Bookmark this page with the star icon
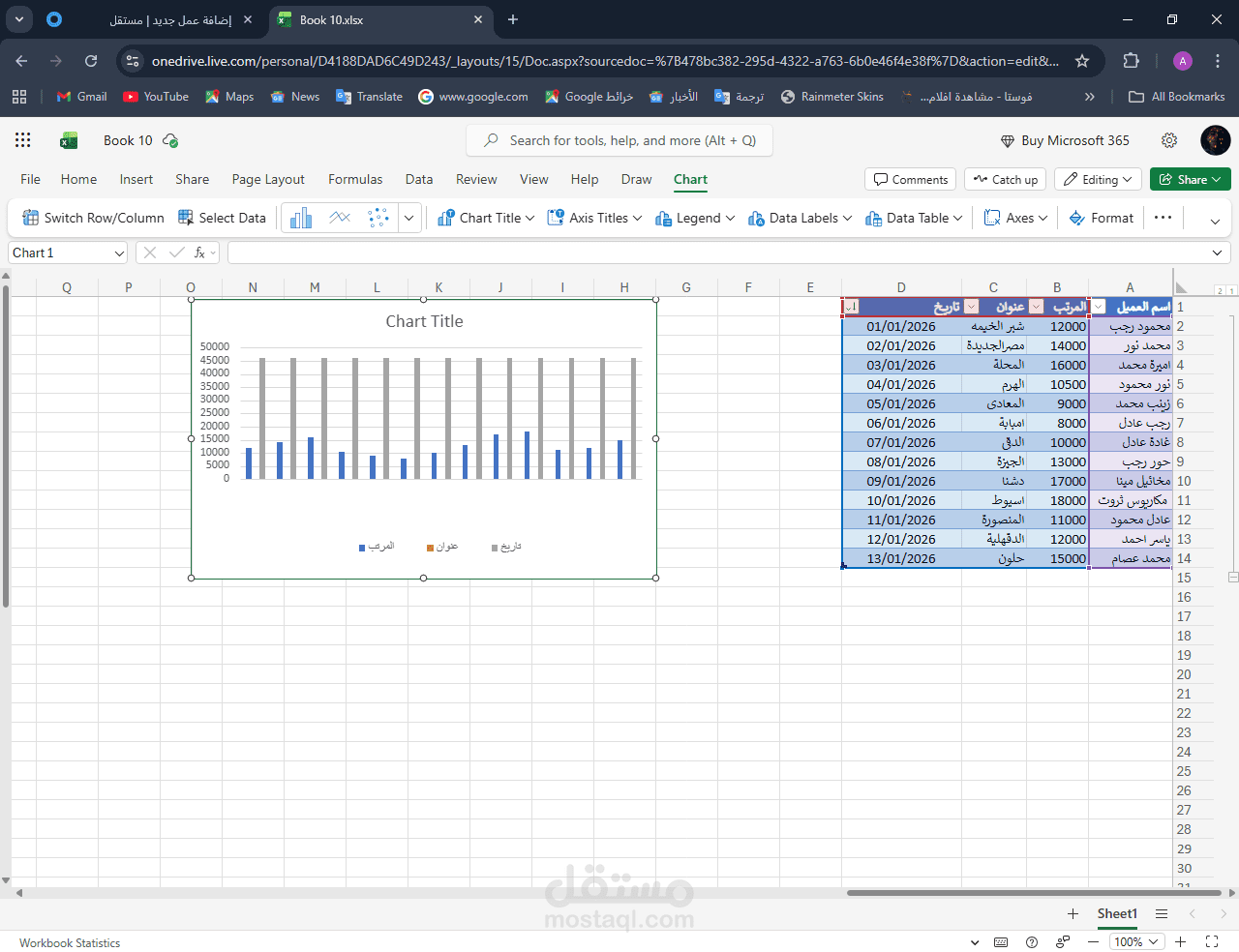1239x952 pixels. click(1082, 61)
